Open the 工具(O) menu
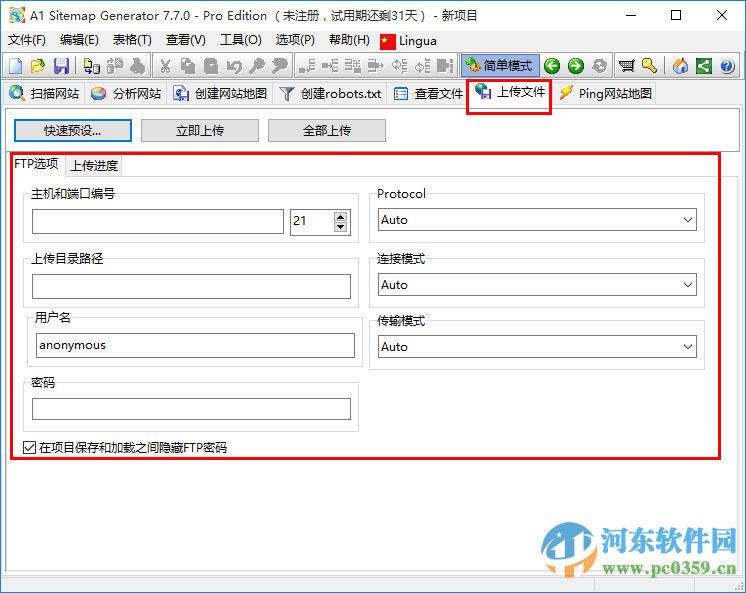Screen dimensions: 746x593 click(240, 40)
